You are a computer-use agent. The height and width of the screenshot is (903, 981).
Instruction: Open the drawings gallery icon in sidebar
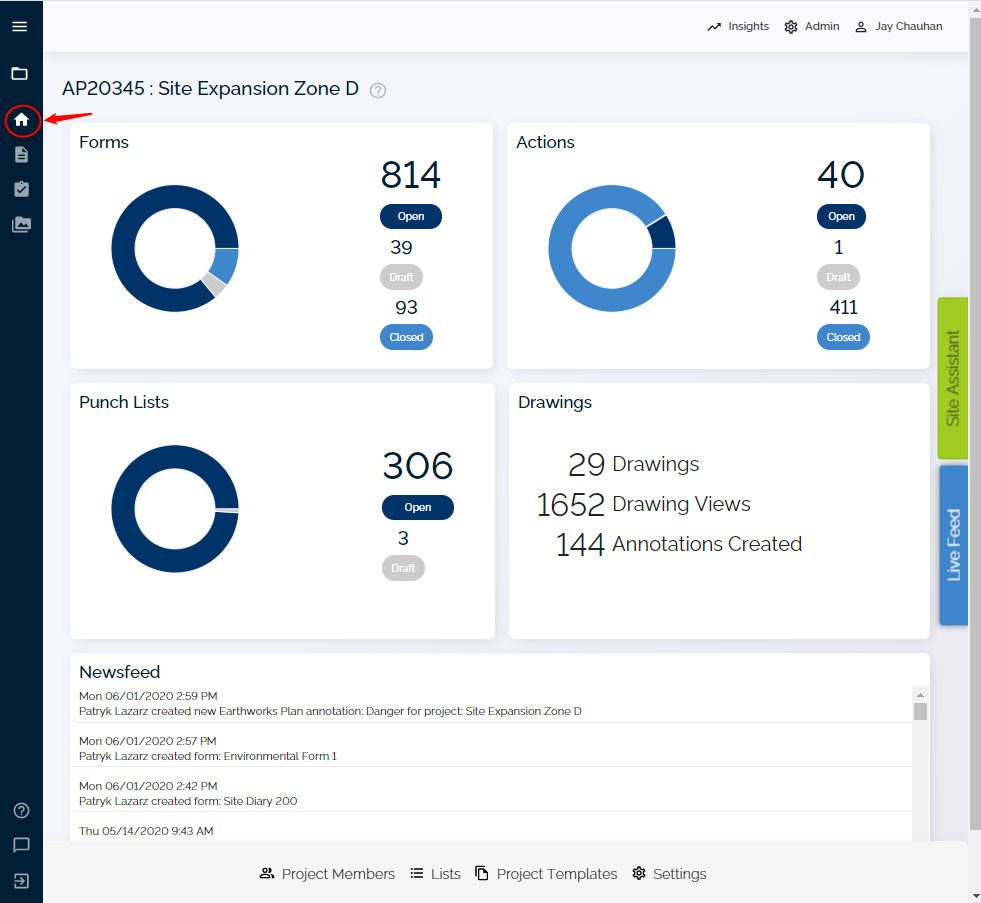pyautogui.click(x=21, y=225)
